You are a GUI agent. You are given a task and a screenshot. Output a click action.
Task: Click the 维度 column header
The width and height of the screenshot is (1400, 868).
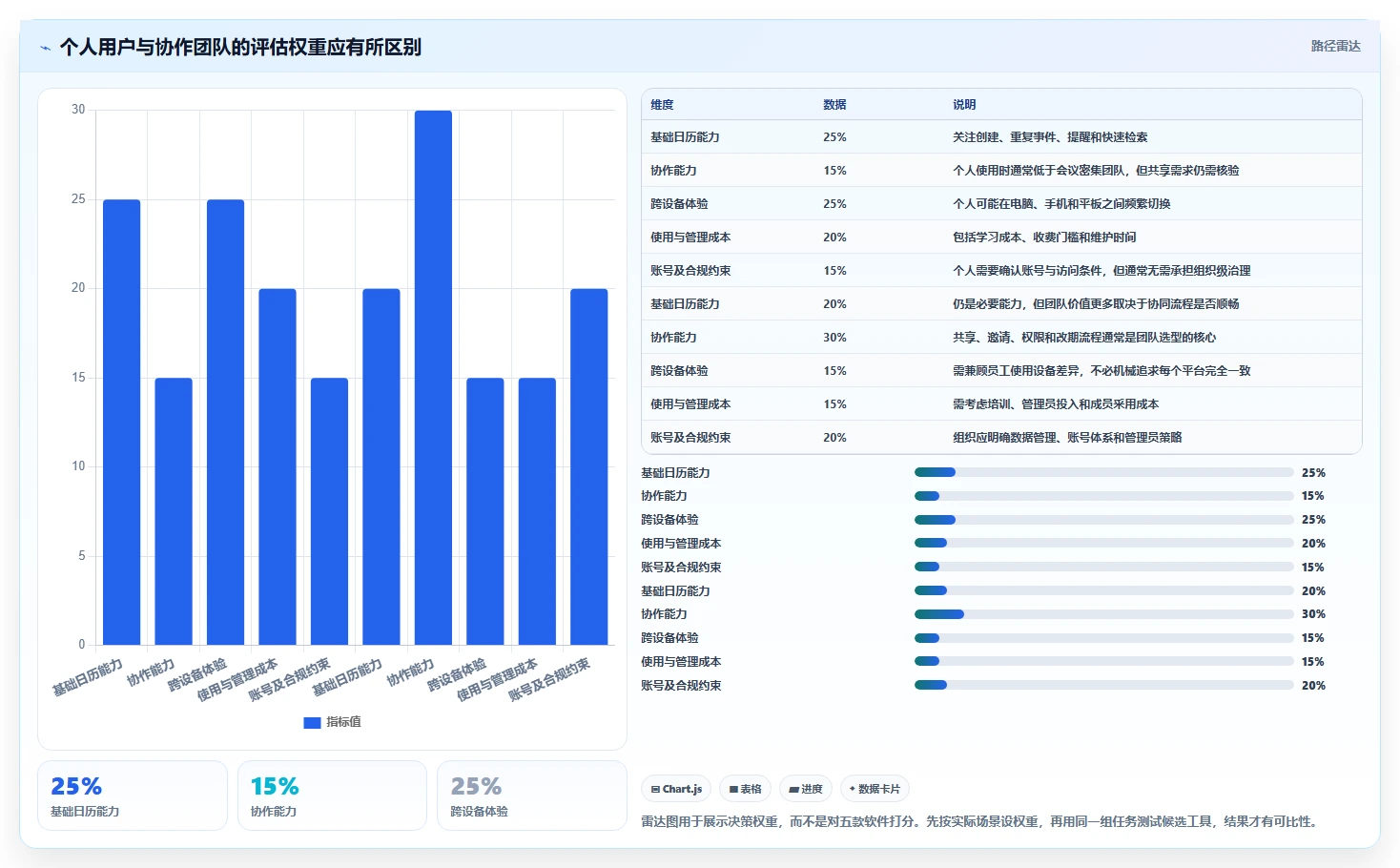[662, 105]
